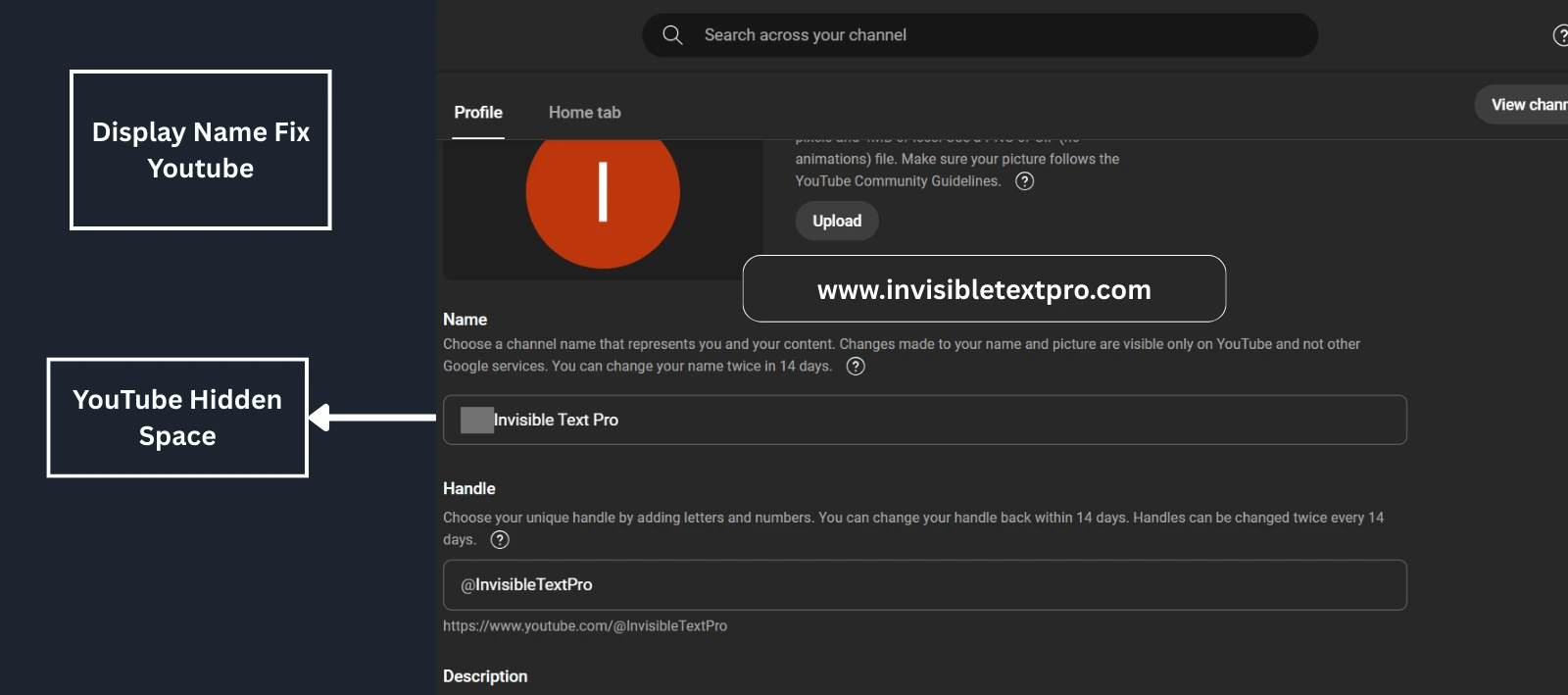This screenshot has width=1568, height=695.
Task: Click the @InvisibleTextPro handle field
Action: (x=924, y=585)
